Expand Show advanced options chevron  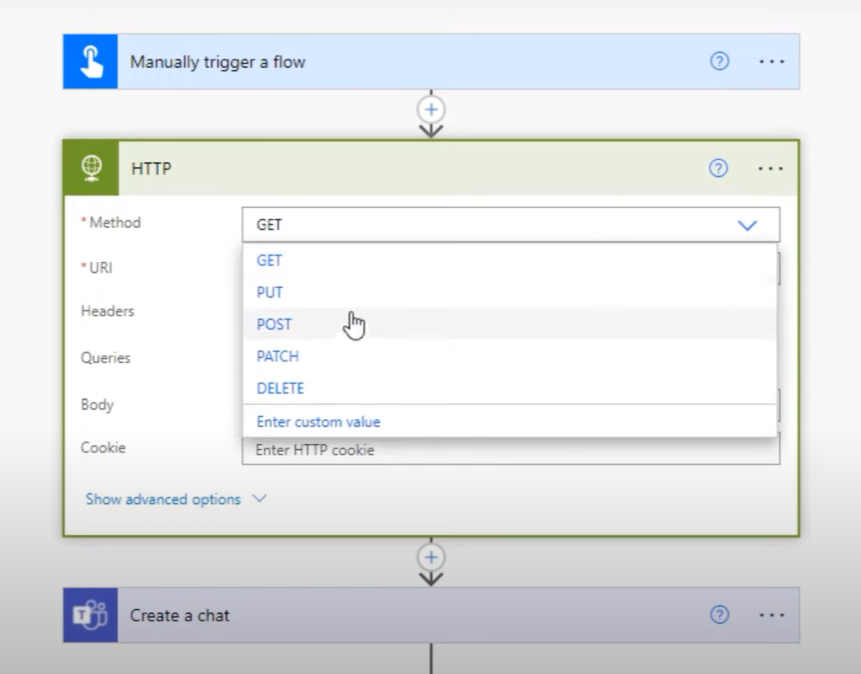click(259, 499)
